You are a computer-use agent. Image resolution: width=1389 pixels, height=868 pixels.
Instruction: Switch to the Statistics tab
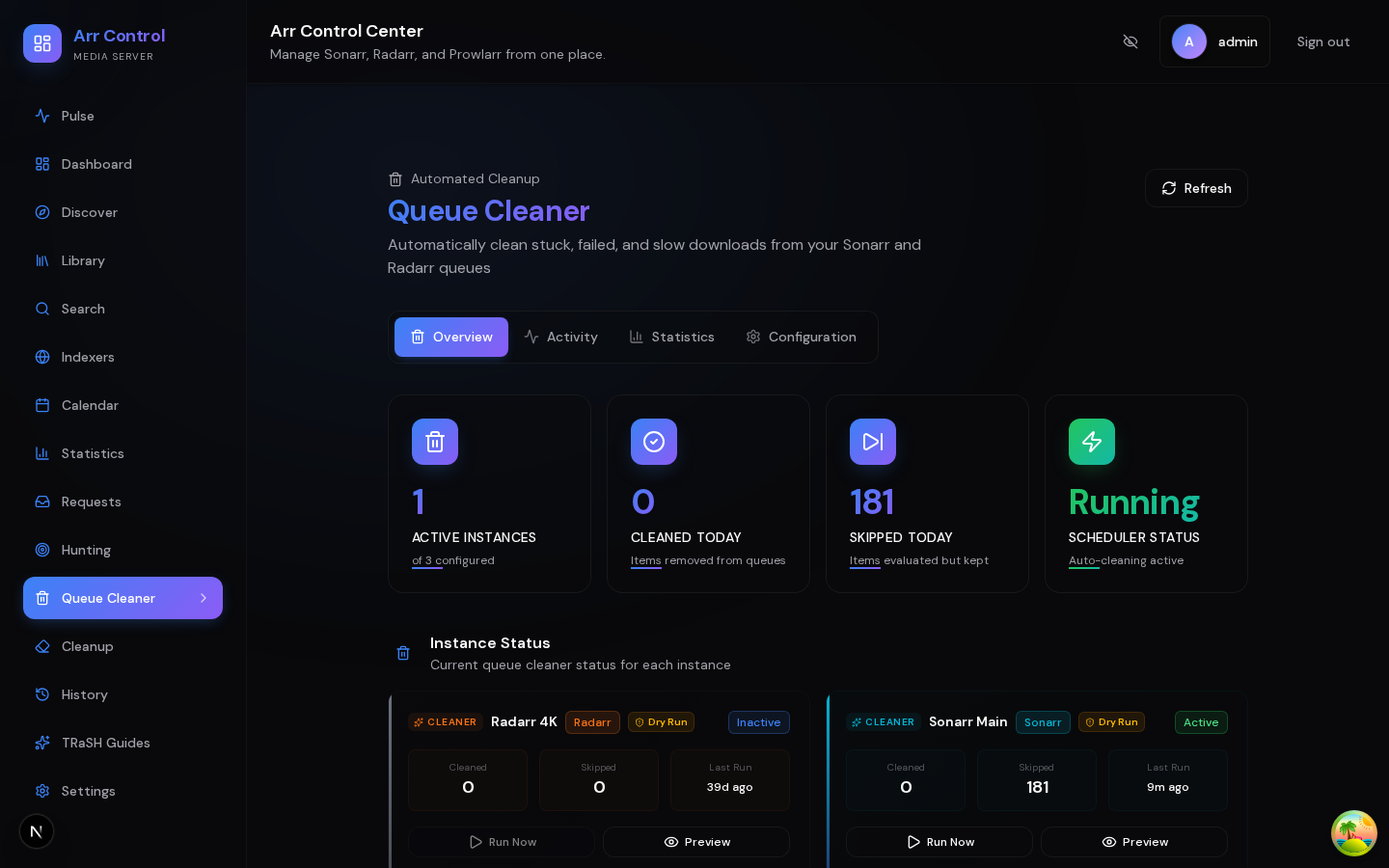[x=671, y=337]
